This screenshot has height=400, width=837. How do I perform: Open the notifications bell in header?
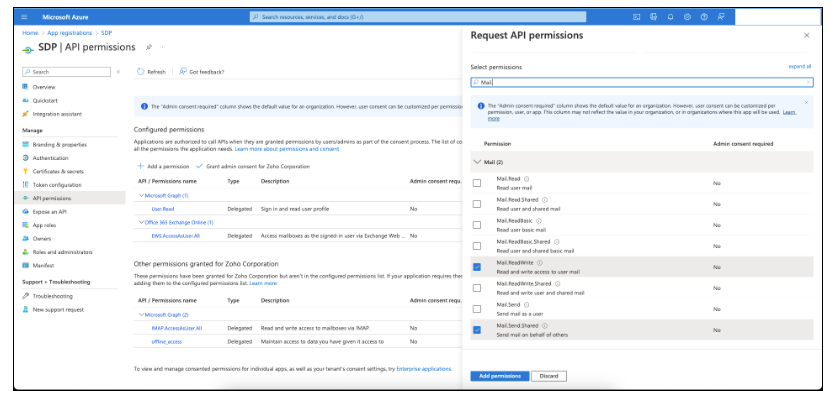click(671, 17)
